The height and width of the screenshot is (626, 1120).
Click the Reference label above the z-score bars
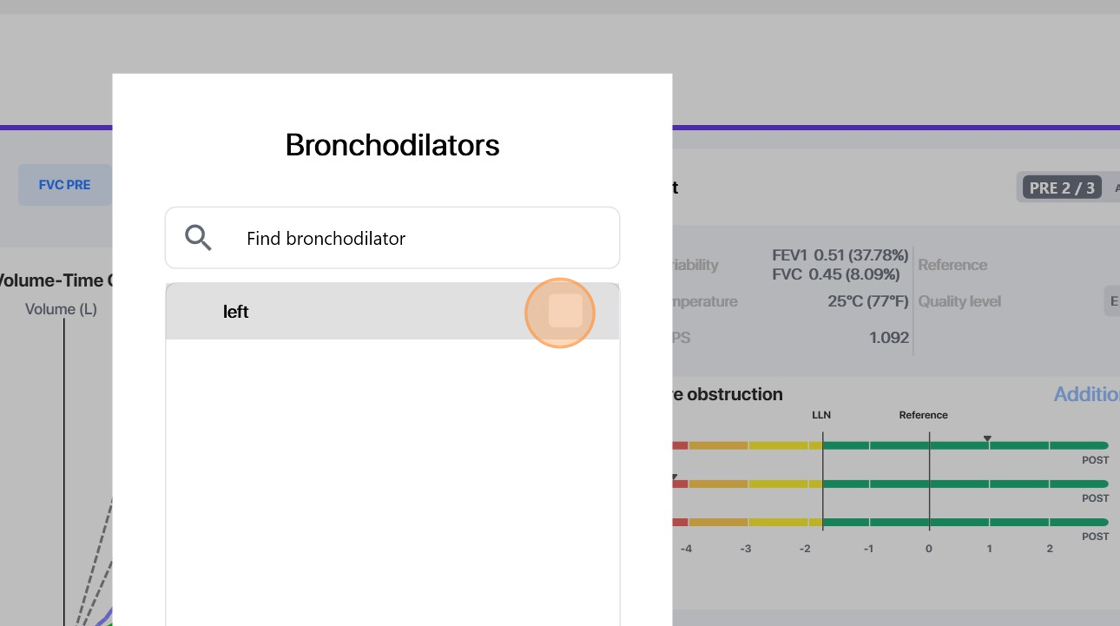pos(923,414)
